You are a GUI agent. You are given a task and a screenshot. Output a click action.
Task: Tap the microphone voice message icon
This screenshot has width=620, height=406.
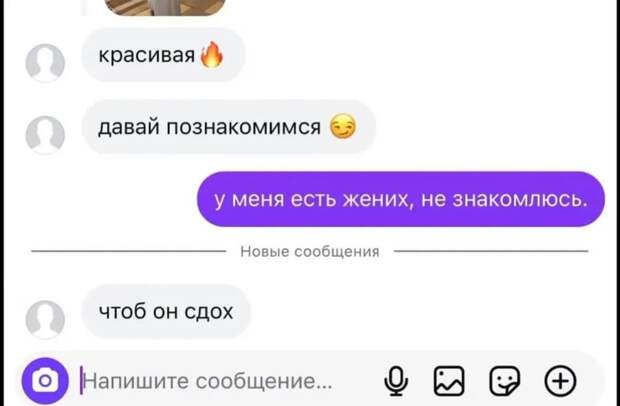click(x=396, y=381)
